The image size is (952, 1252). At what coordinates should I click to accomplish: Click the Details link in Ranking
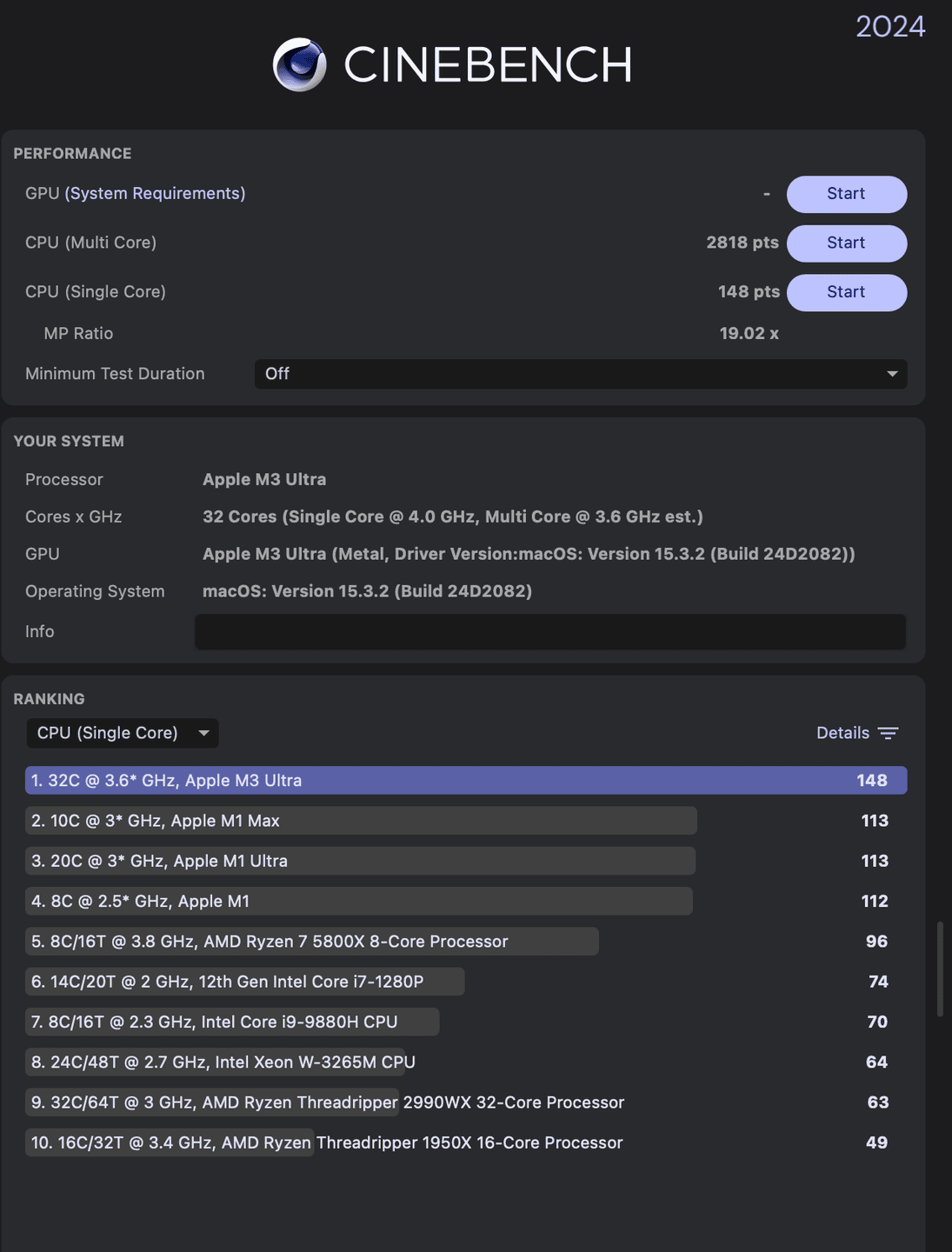[x=842, y=733]
